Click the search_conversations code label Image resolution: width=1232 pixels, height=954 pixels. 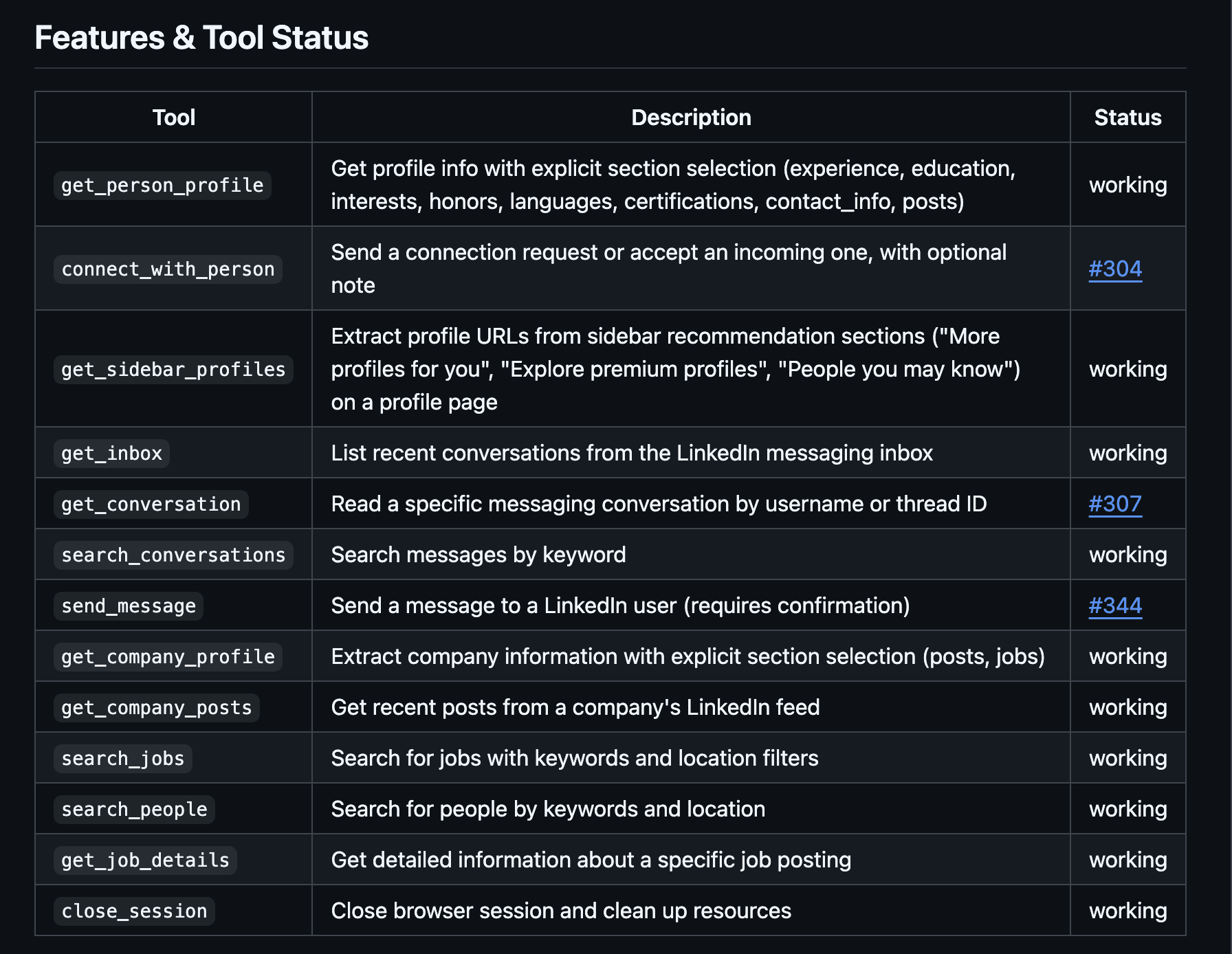(173, 555)
